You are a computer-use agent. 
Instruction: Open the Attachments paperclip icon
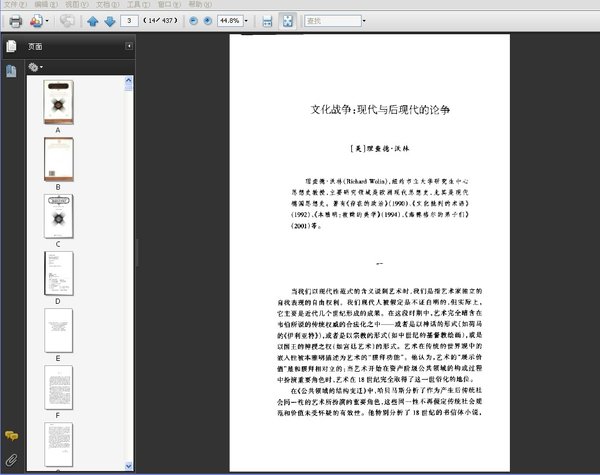[x=11, y=459]
